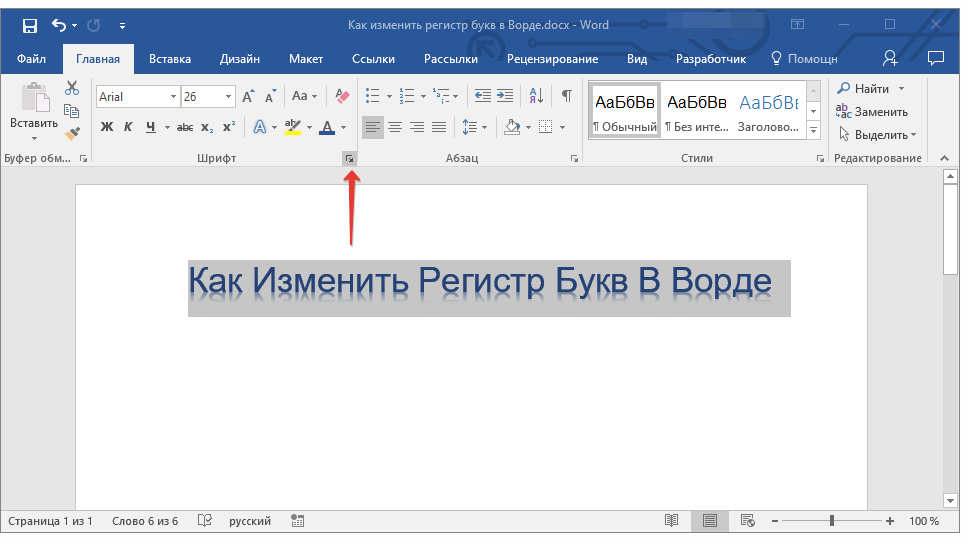This screenshot has width=968, height=541.
Task: Decrease the font size with the smaller A
Action: (x=270, y=96)
